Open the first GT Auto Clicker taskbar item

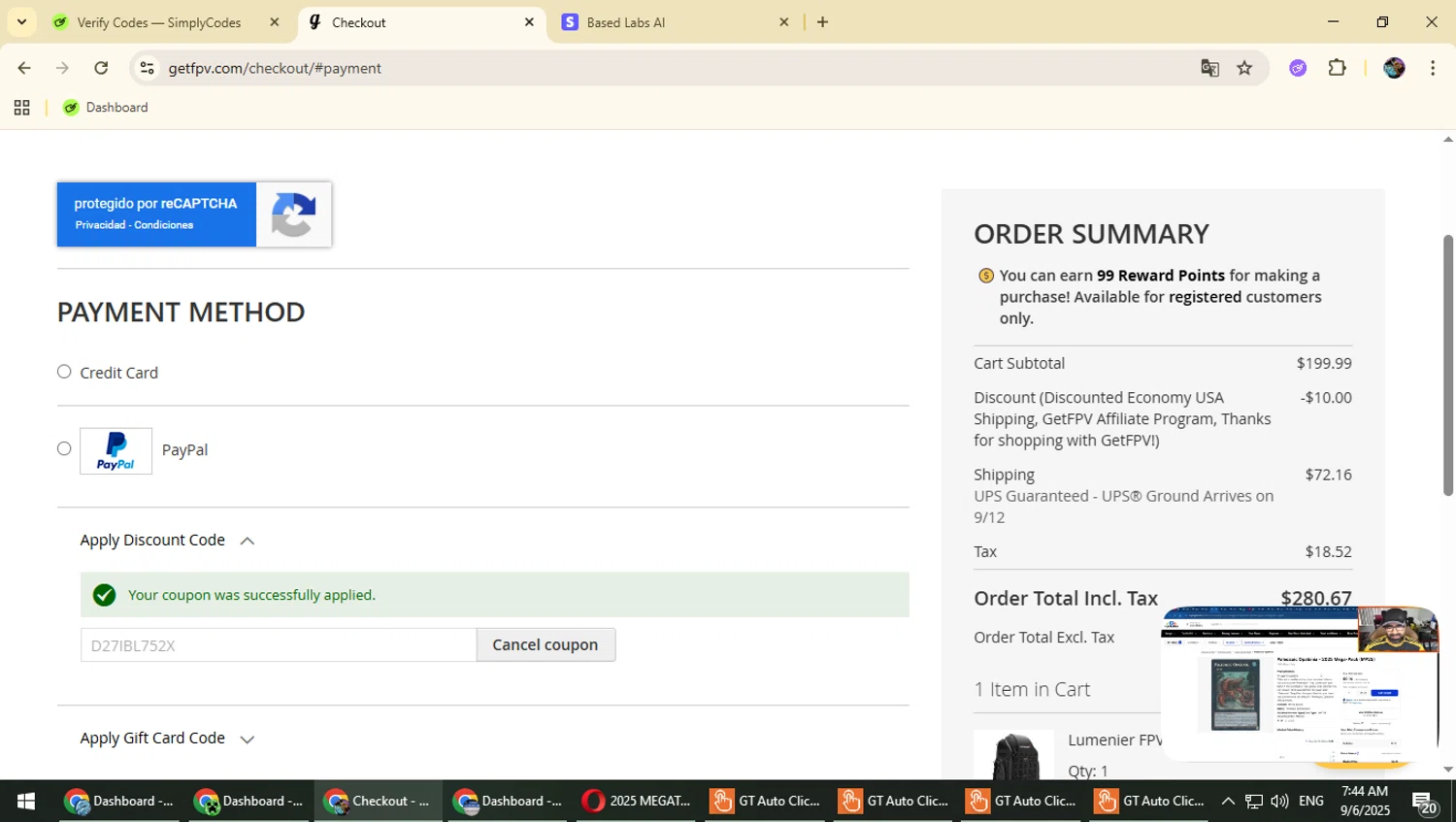(767, 802)
